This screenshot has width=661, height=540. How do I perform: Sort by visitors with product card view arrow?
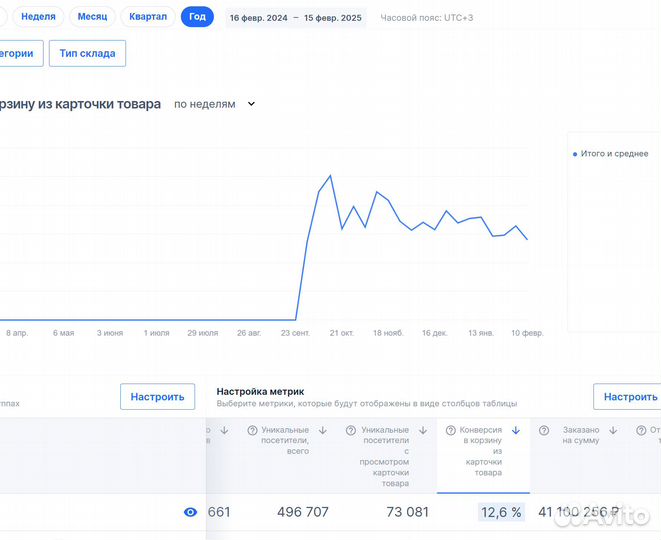tap(422, 430)
